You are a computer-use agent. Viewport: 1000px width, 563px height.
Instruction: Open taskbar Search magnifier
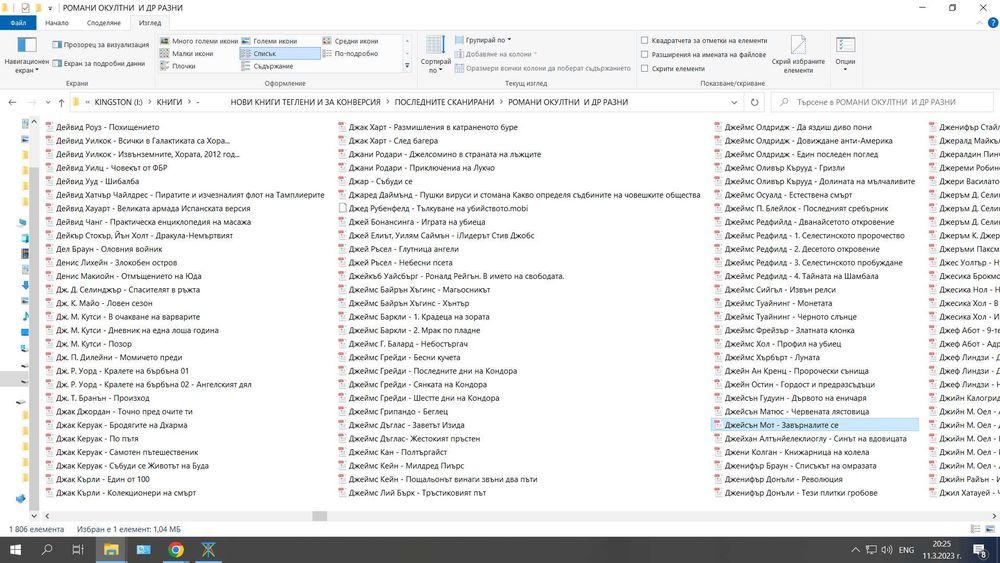47,550
